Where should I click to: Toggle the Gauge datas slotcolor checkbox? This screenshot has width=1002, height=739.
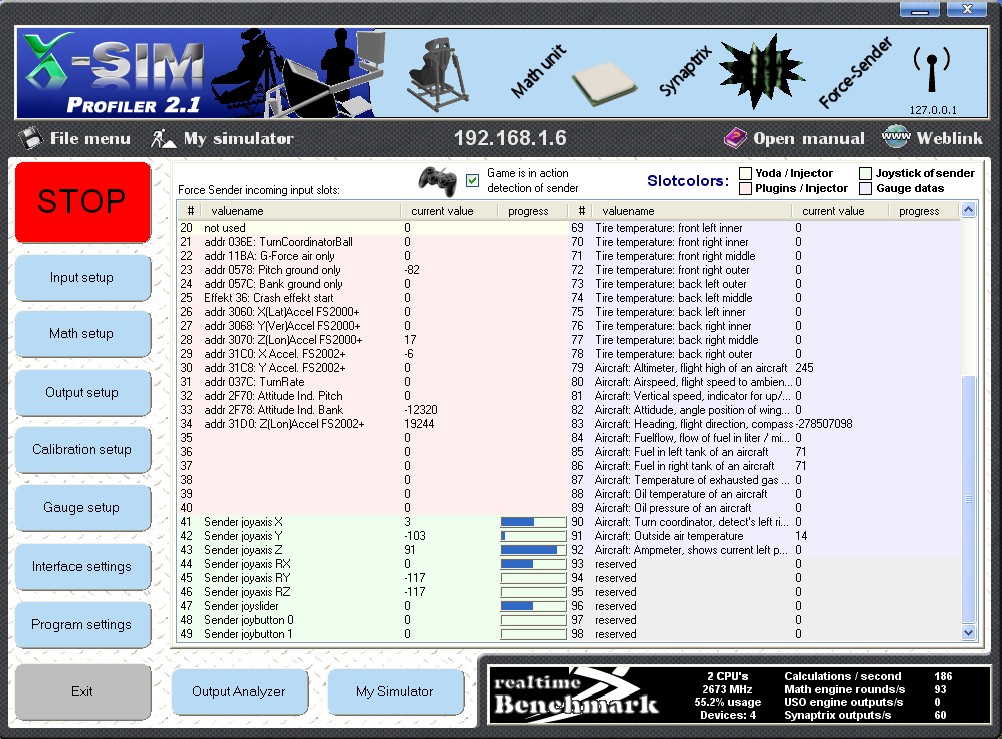(x=866, y=189)
